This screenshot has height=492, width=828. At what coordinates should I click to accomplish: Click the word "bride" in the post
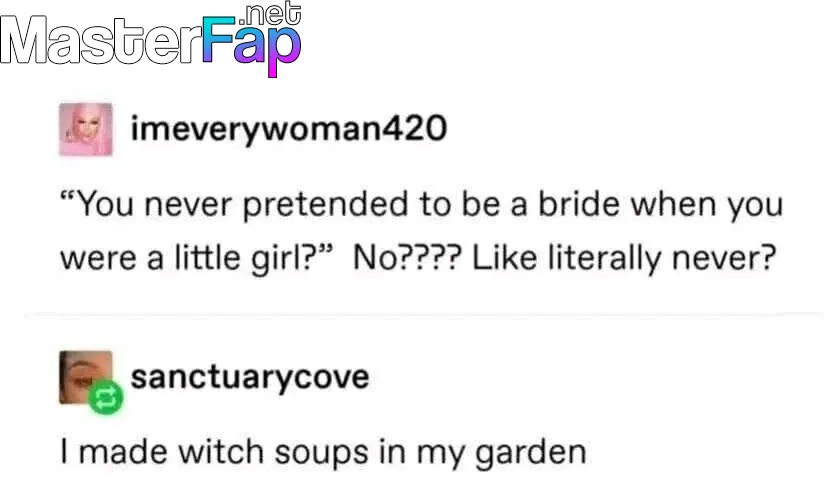point(578,203)
